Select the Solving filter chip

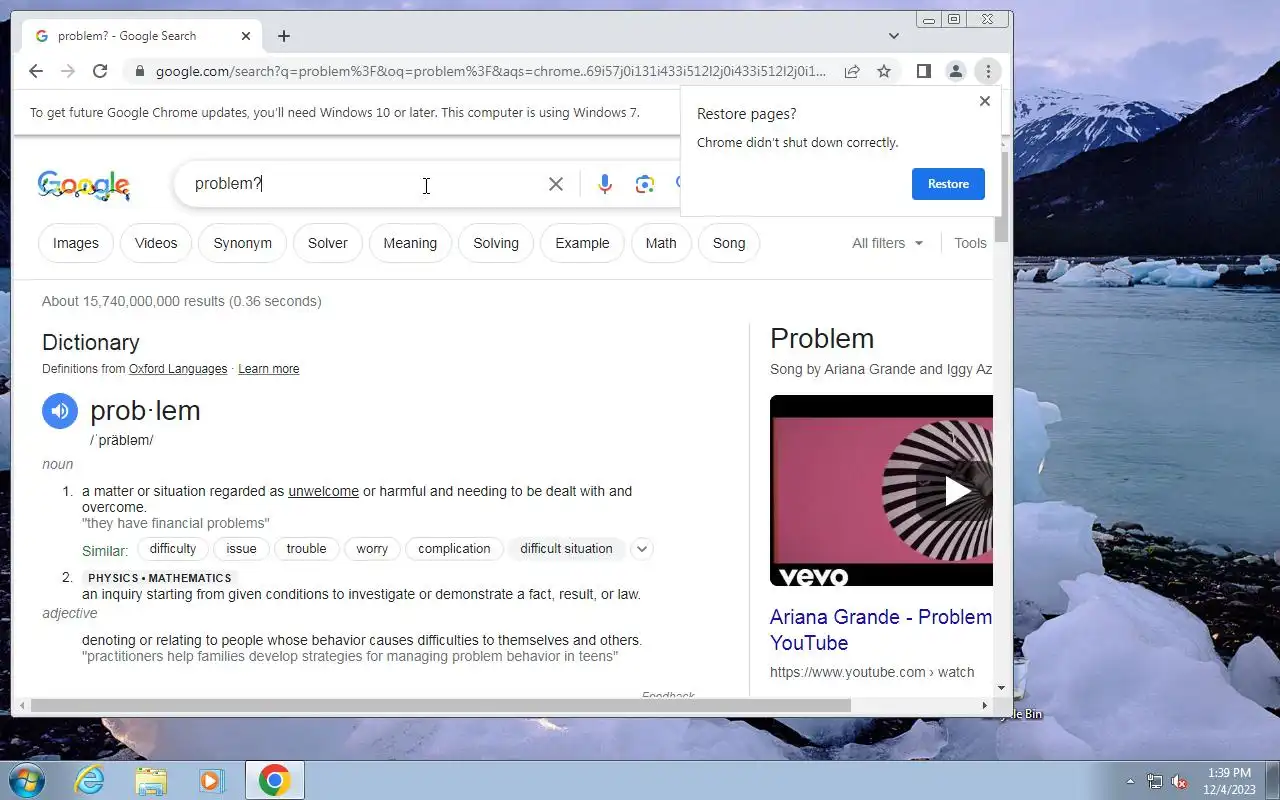tap(496, 243)
